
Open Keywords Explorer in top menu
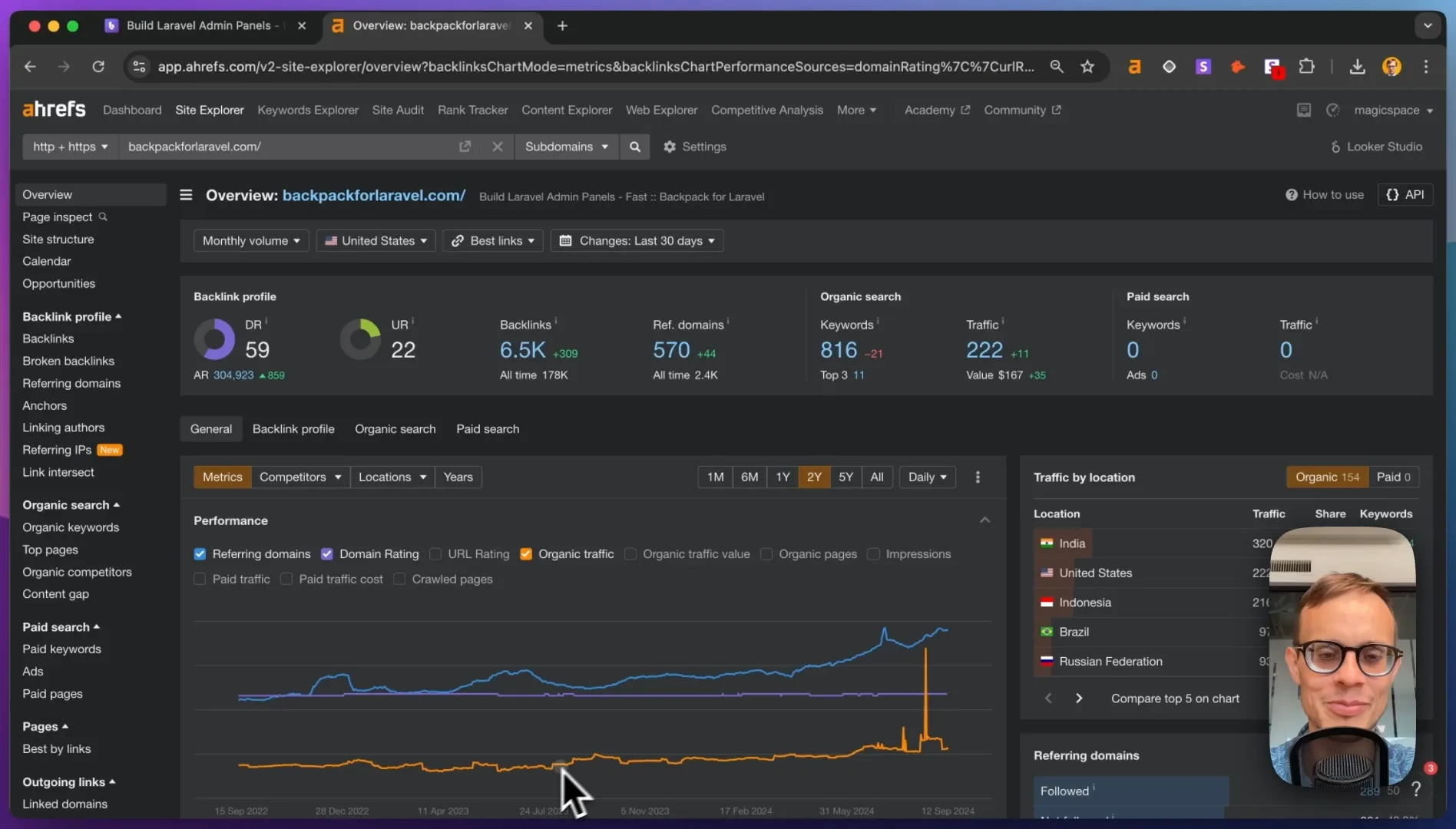[308, 110]
